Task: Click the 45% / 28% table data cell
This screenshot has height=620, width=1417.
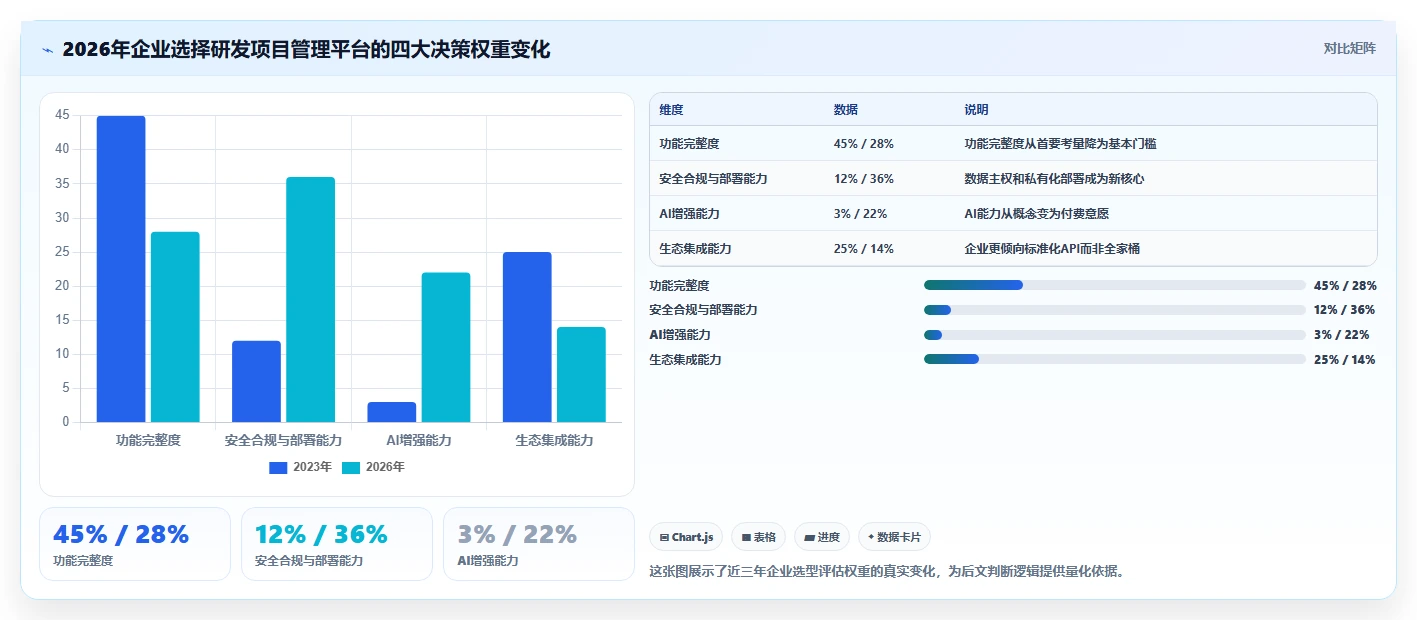Action: [x=863, y=144]
